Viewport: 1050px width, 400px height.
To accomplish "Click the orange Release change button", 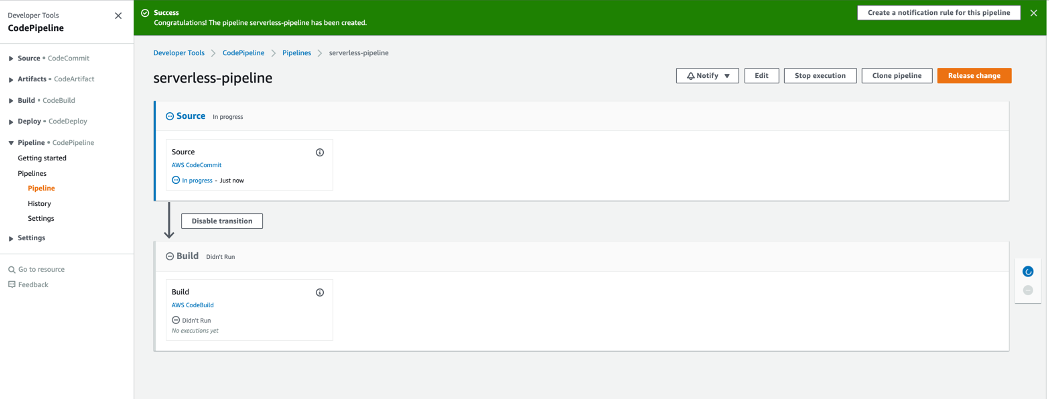I will point(974,76).
